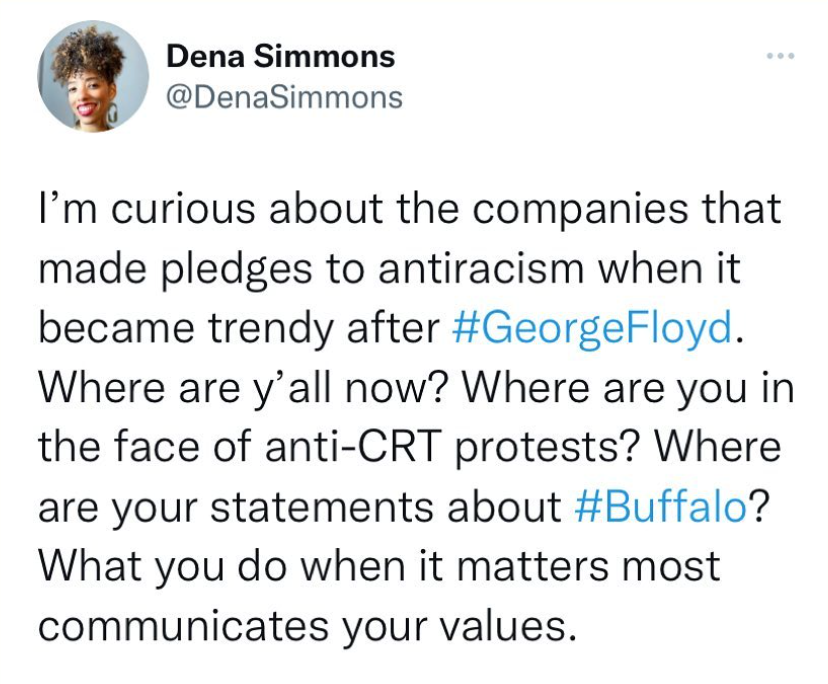The height and width of the screenshot is (684, 828).
Task: Open Dena Simmons' profile picture
Action: [x=93, y=76]
